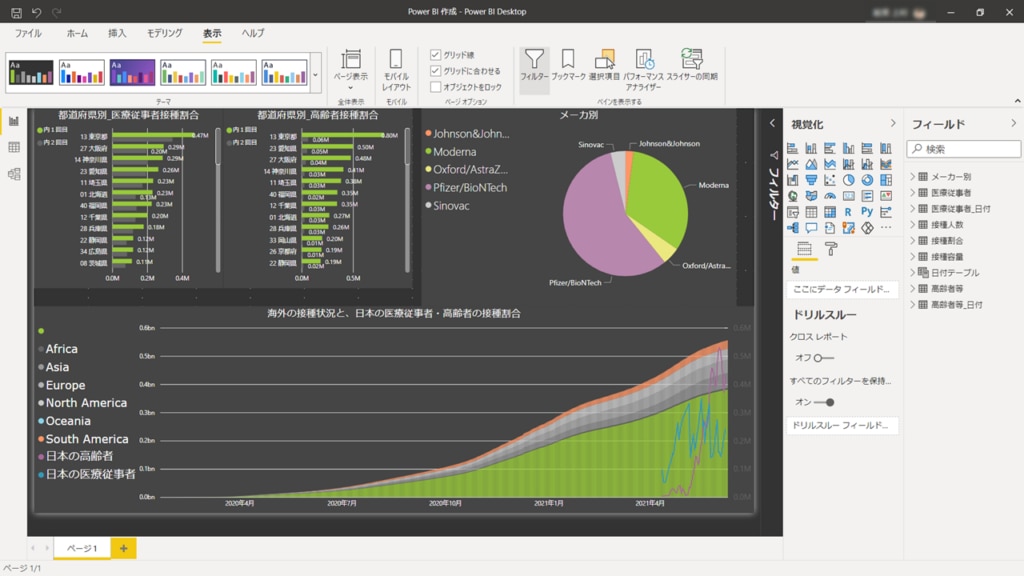Pick the decomposition tree visual icon
This screenshot has width=1024, height=576.
[792, 228]
